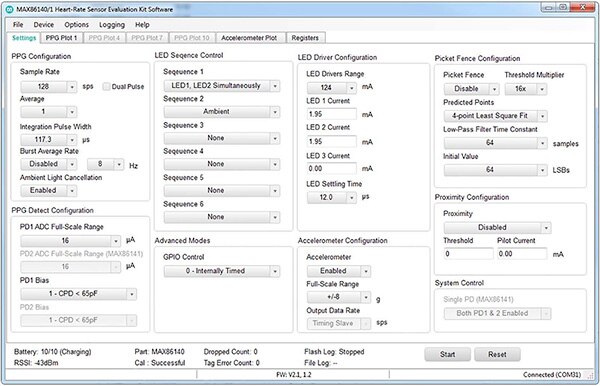The height and width of the screenshot is (386, 600).
Task: Switch to the PPG Plot 1 tab
Action: point(61,38)
